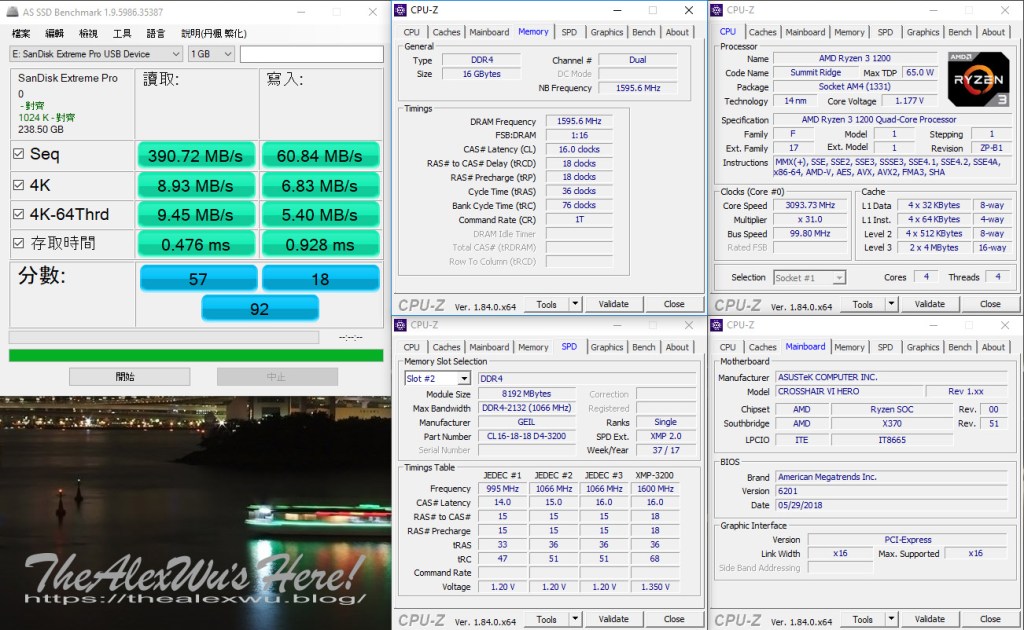
Task: Toggle the 4K-64Thrd test checkbox
Action: [19, 214]
